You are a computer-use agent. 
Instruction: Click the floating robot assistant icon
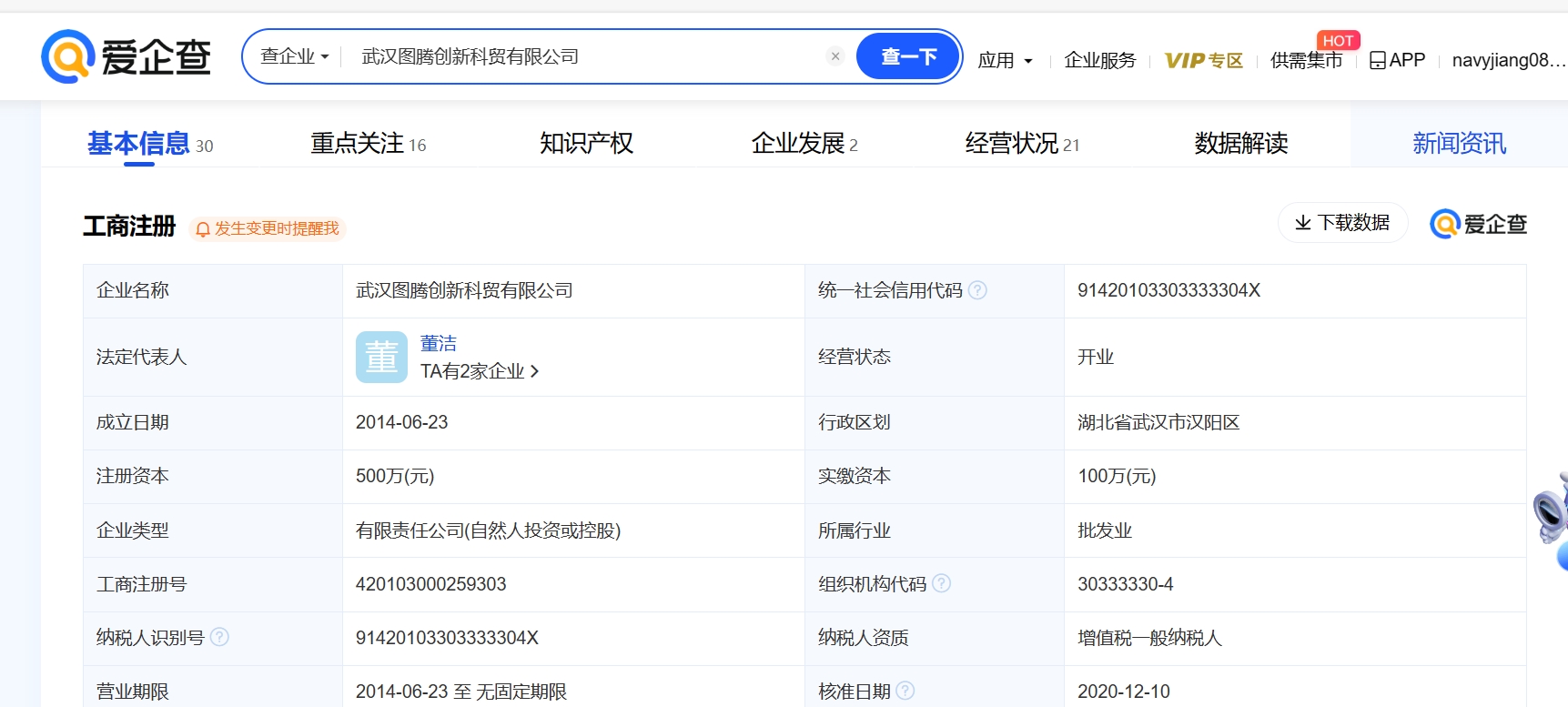(1552, 519)
